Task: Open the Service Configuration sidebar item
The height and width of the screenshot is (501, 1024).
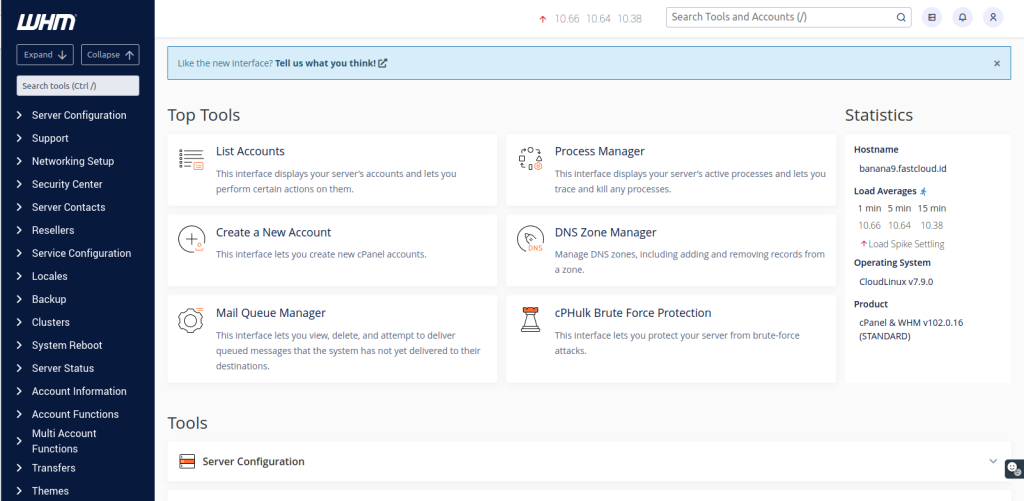Action: pyautogui.click(x=81, y=253)
